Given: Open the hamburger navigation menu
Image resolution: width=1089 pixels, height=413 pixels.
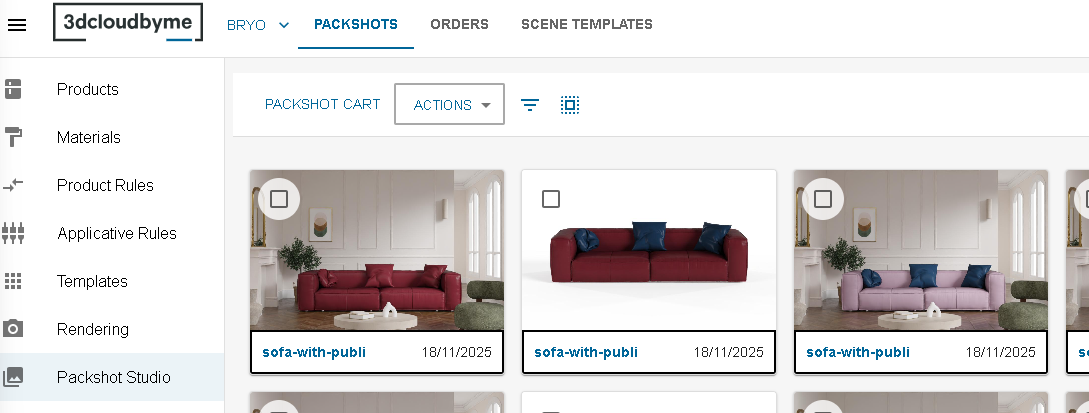Looking at the screenshot, I should click(x=17, y=25).
